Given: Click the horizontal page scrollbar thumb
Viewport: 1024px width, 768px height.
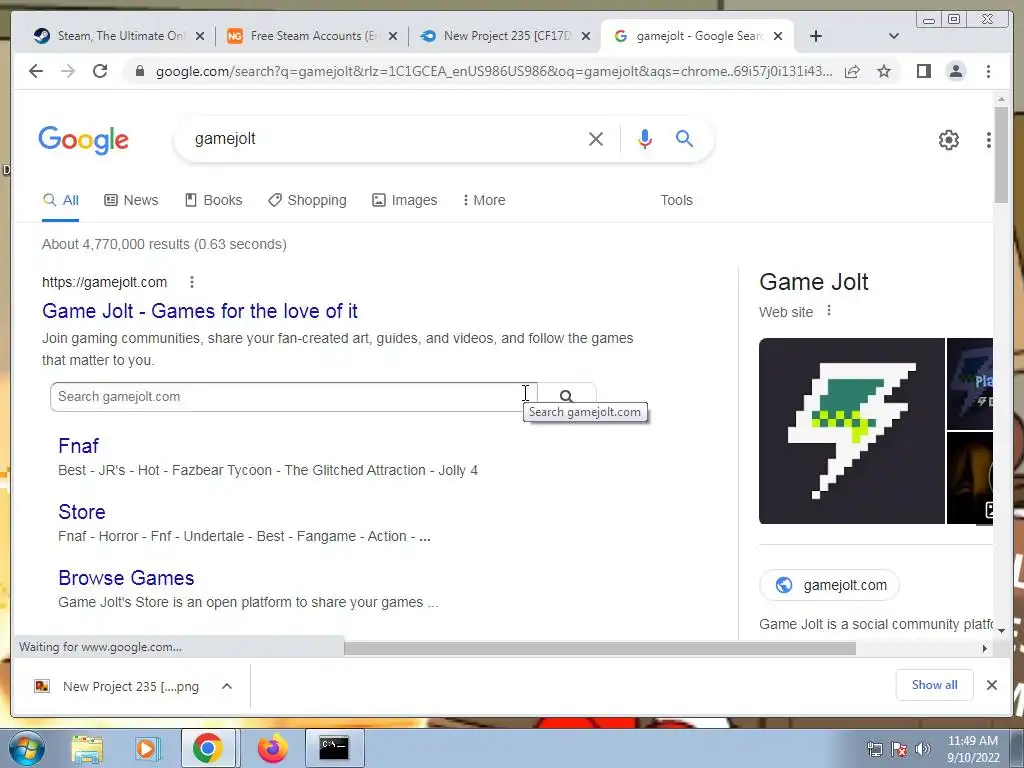Looking at the screenshot, I should (600, 648).
